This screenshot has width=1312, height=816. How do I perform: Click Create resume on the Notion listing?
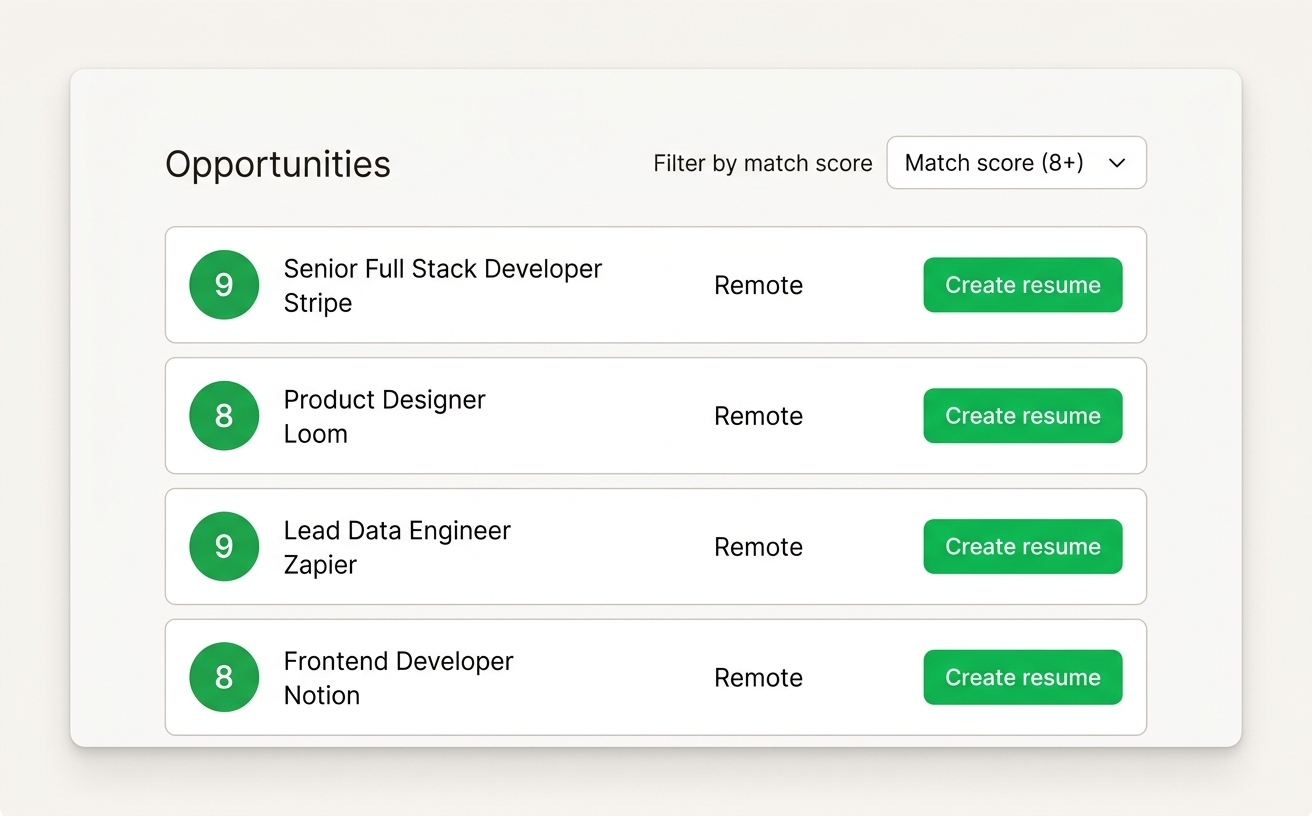(x=1022, y=677)
